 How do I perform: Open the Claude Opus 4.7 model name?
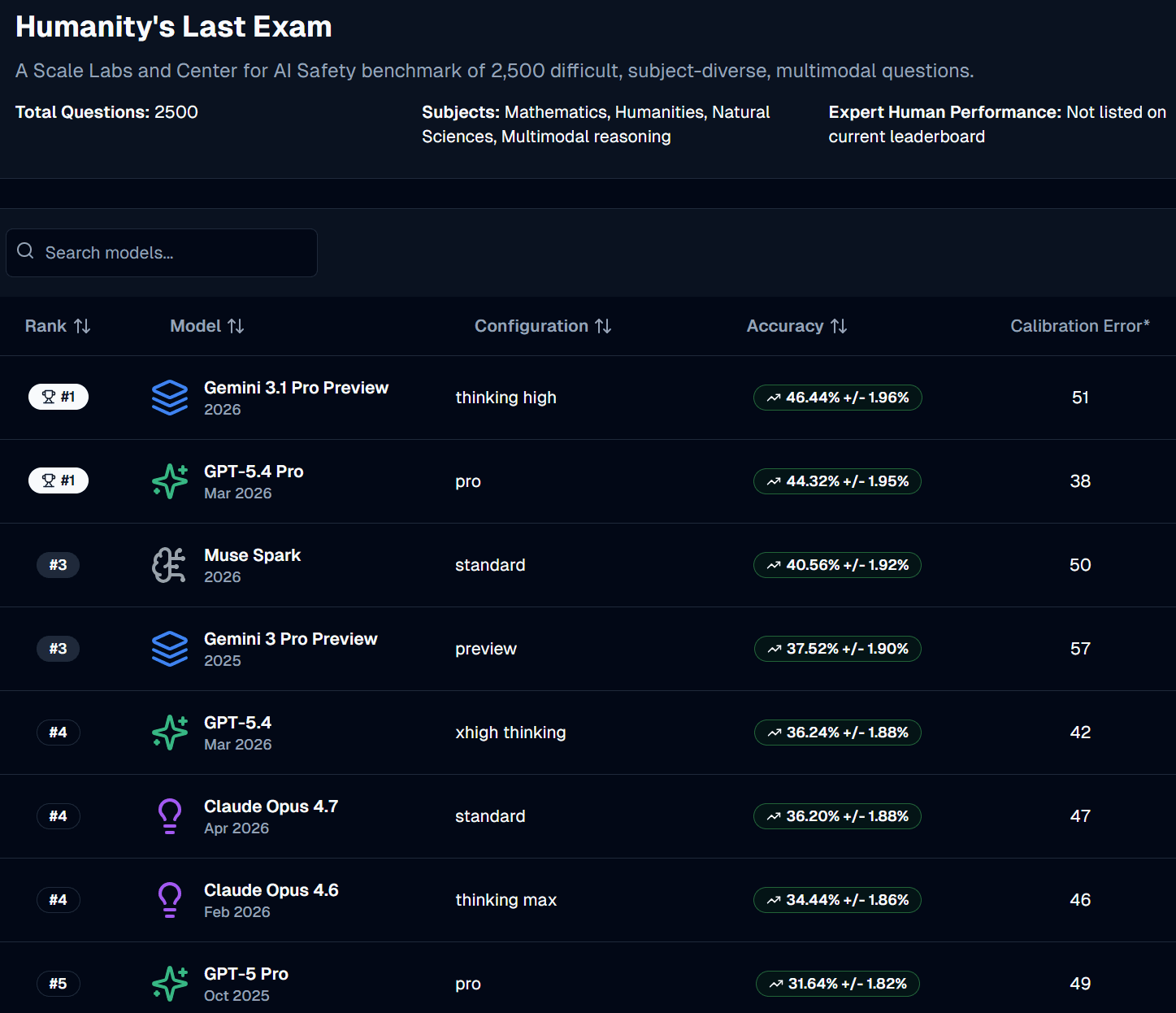pos(271,806)
